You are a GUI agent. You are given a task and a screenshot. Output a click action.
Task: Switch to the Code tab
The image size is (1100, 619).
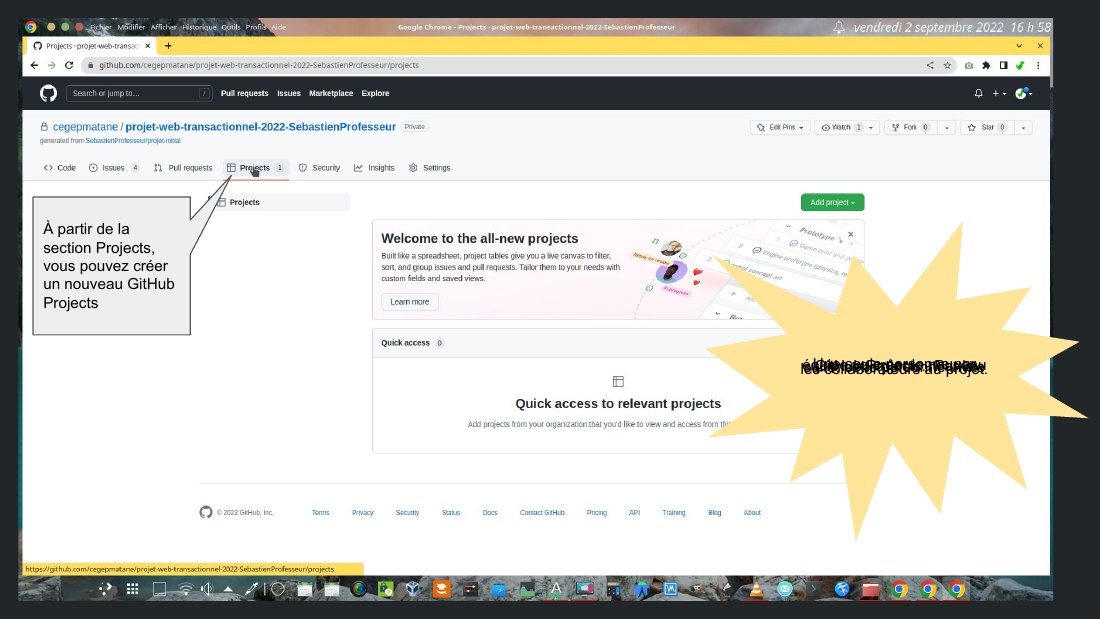[x=60, y=168]
